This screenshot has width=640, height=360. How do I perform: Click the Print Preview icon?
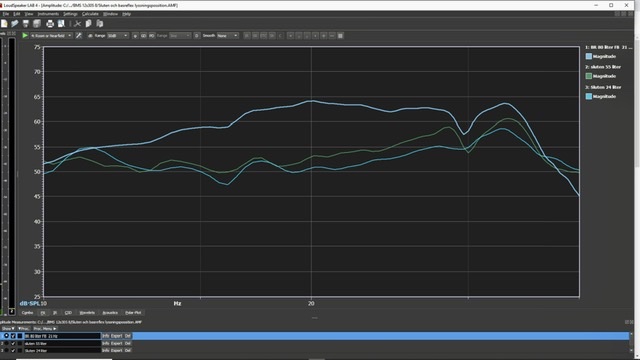pos(61,24)
